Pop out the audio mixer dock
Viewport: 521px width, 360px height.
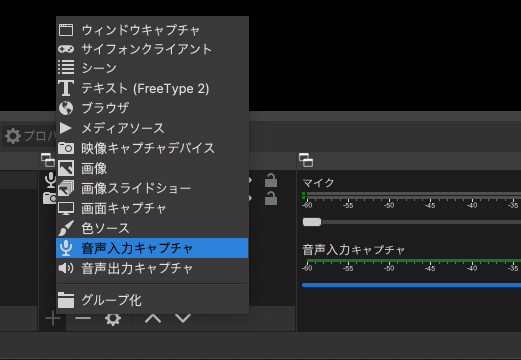[306, 160]
